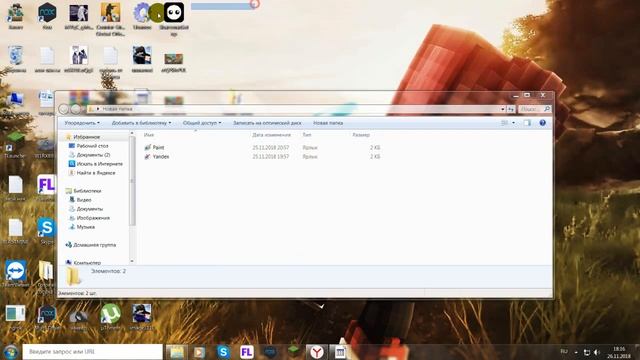Click the Explorer forward navigation button
Screen dimensions: 640x360
76,109
